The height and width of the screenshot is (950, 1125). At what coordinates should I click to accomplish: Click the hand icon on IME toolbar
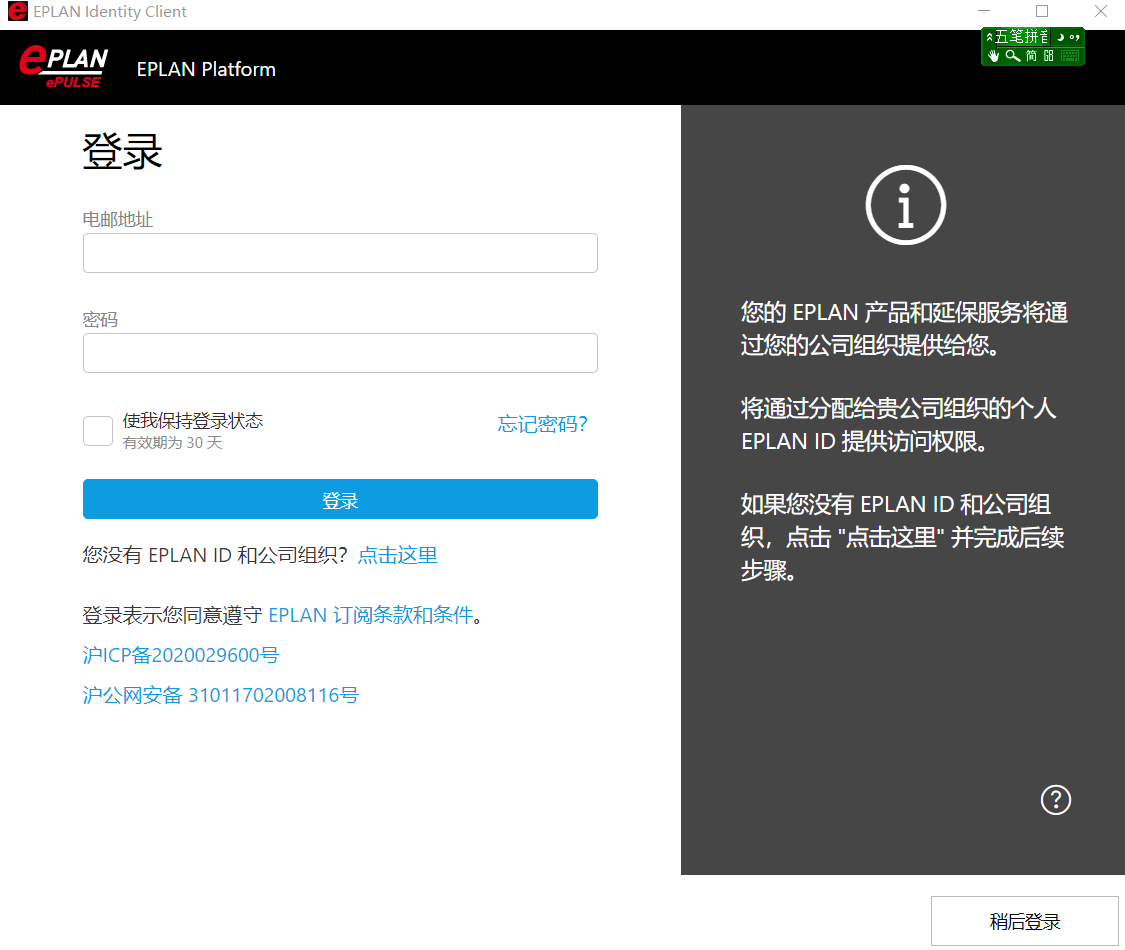[994, 56]
